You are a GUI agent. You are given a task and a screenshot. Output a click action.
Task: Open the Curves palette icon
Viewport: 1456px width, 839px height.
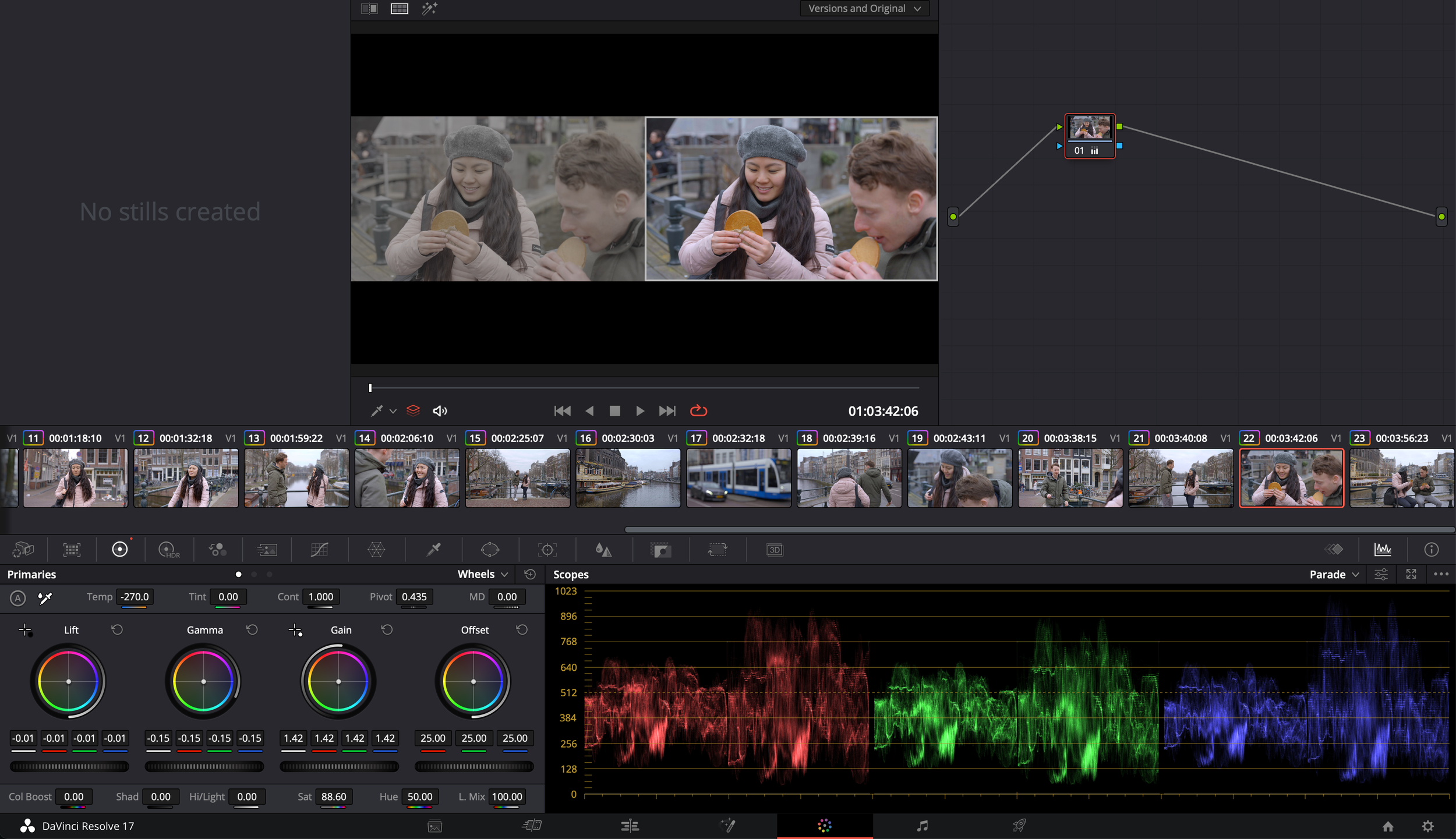(x=319, y=550)
